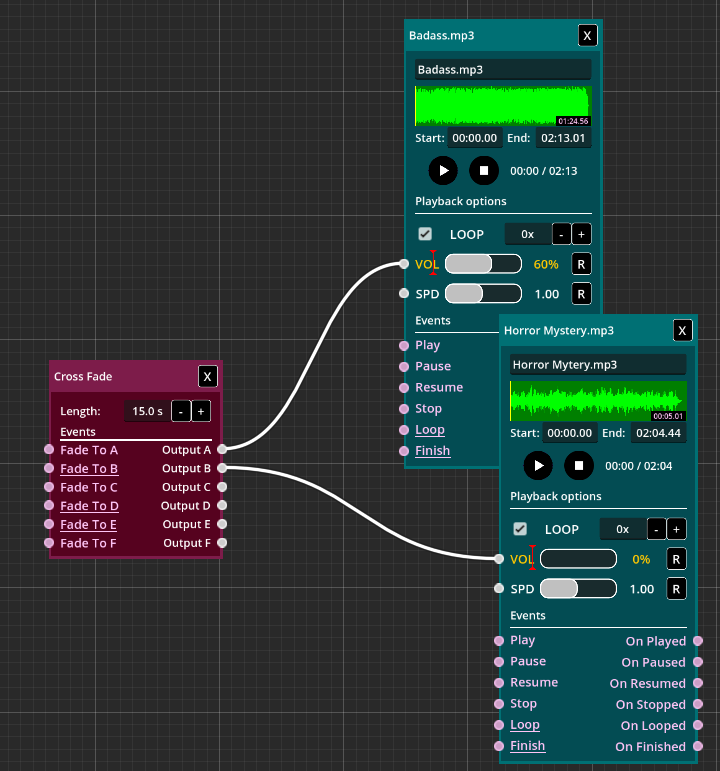Screen dimensions: 720x771
Task: Click the Badass.mp3 volume slider
Action: pos(483,264)
